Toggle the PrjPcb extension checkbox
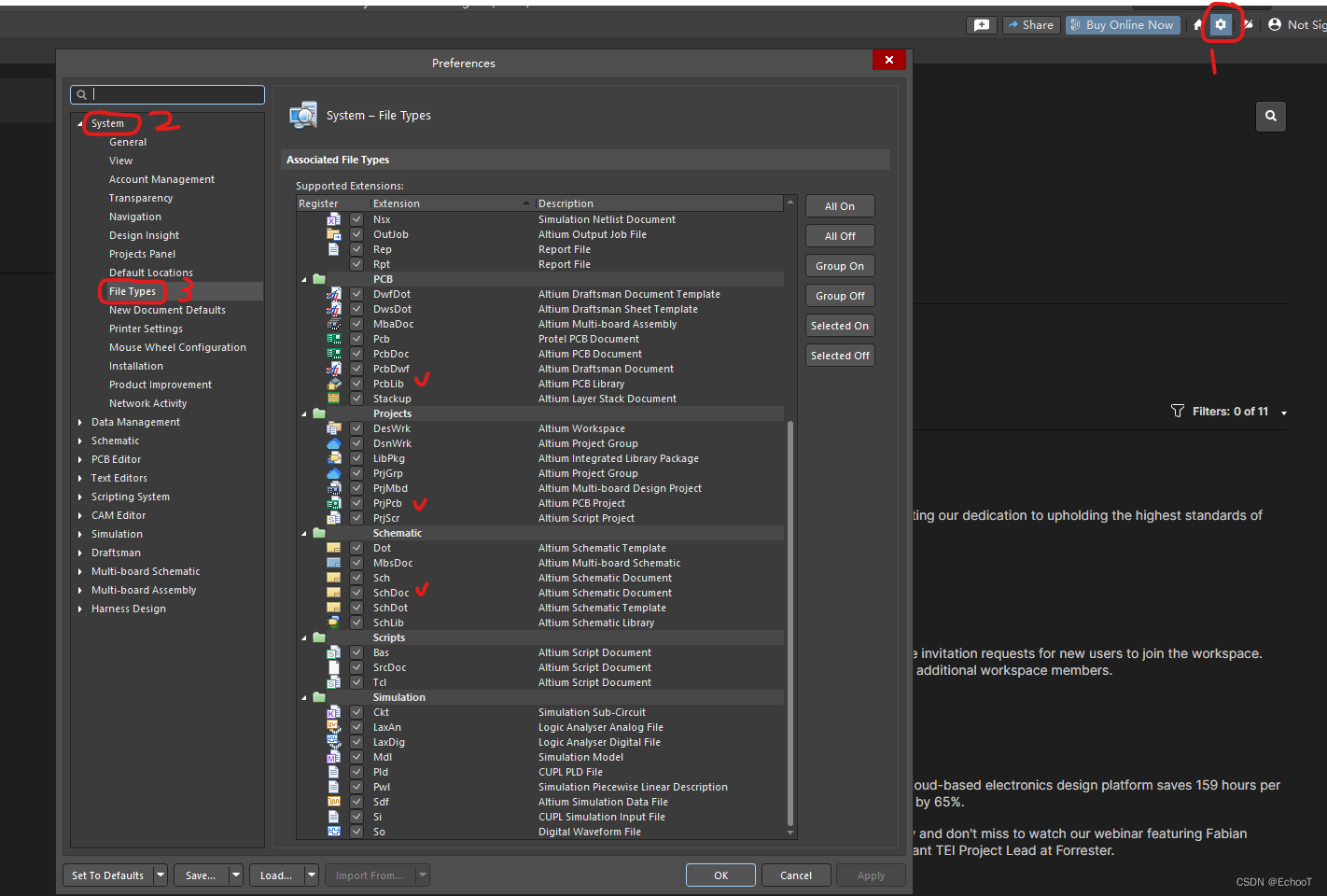 [x=356, y=503]
